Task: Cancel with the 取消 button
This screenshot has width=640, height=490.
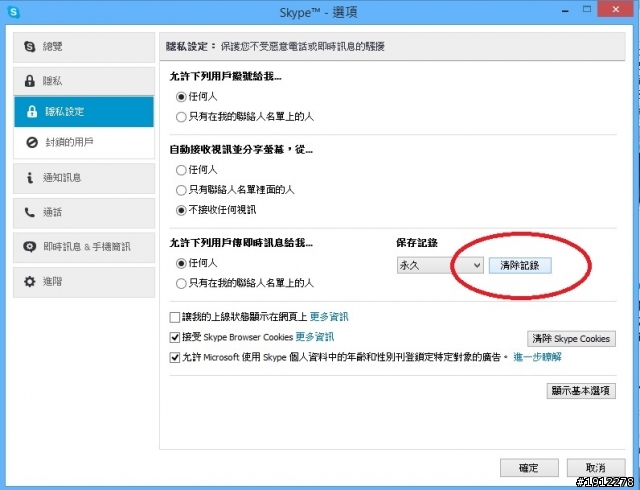Action: click(596, 468)
